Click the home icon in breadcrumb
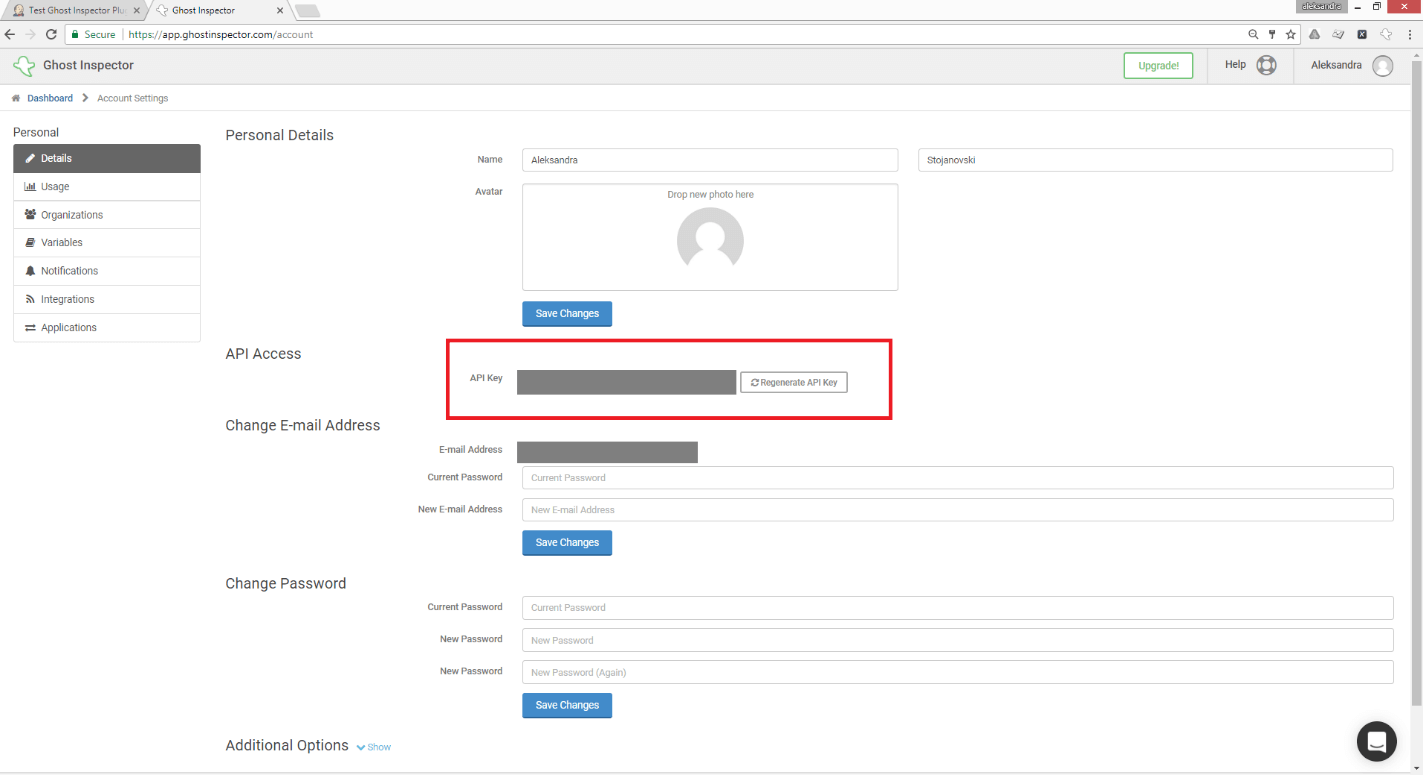 [16, 98]
